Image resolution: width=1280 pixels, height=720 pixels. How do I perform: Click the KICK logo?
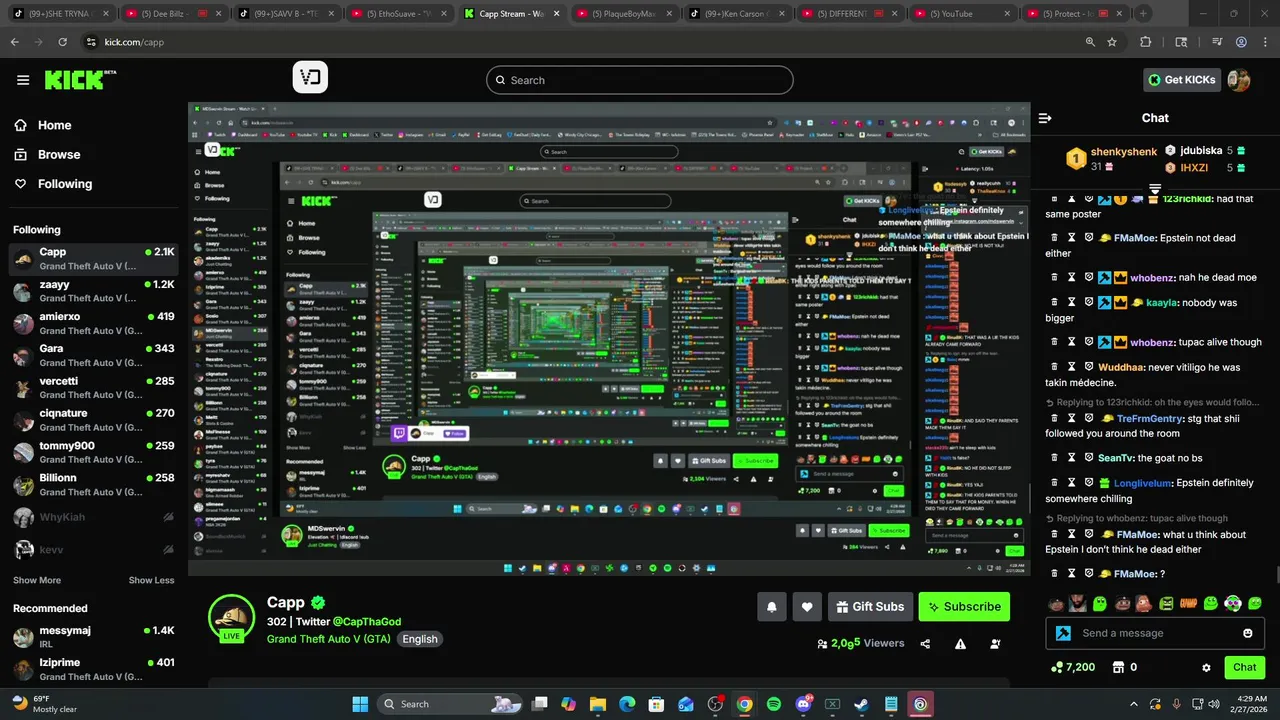click(x=80, y=80)
